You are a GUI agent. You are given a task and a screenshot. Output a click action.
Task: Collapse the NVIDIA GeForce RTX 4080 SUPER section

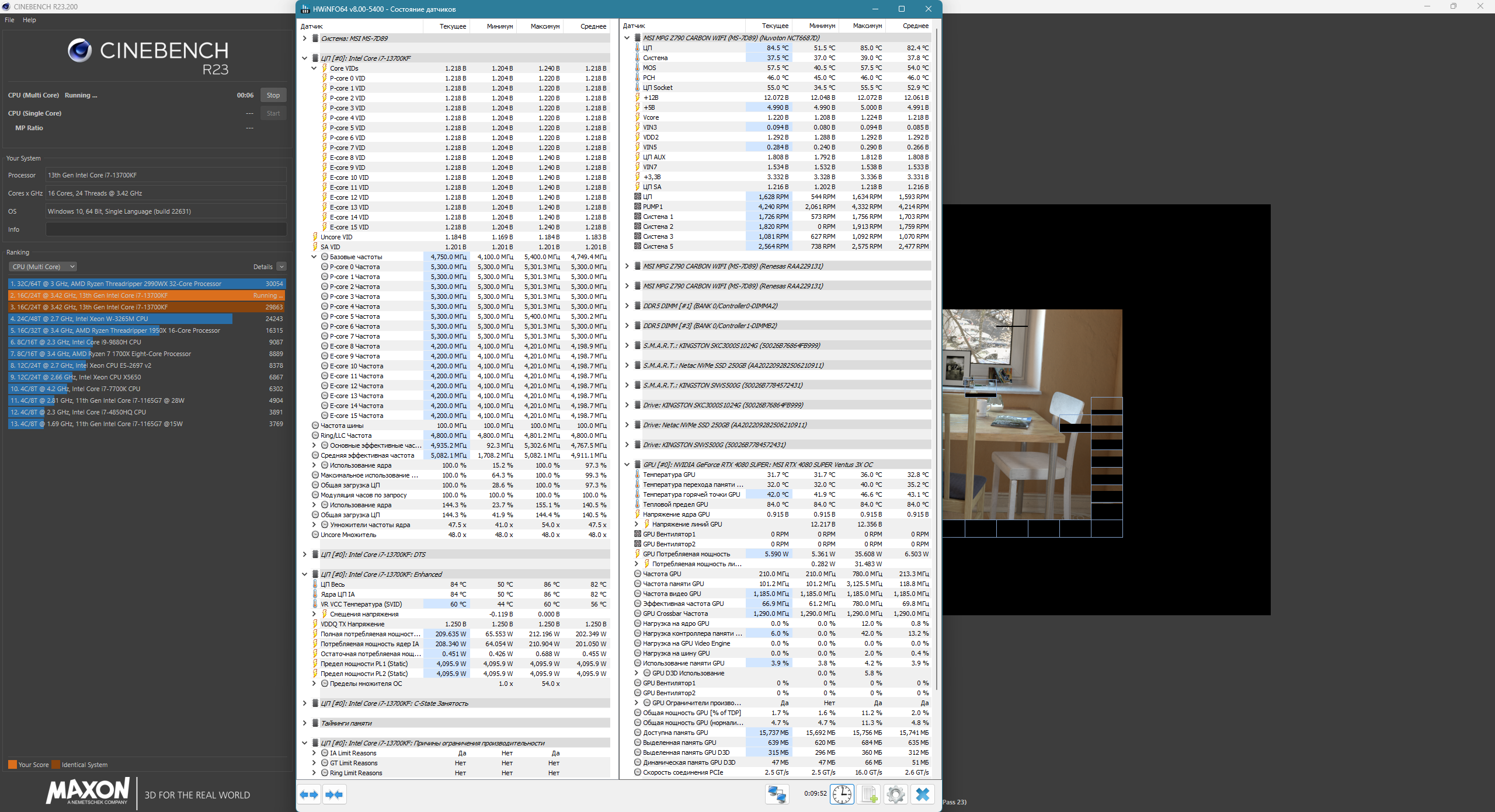pyautogui.click(x=627, y=465)
